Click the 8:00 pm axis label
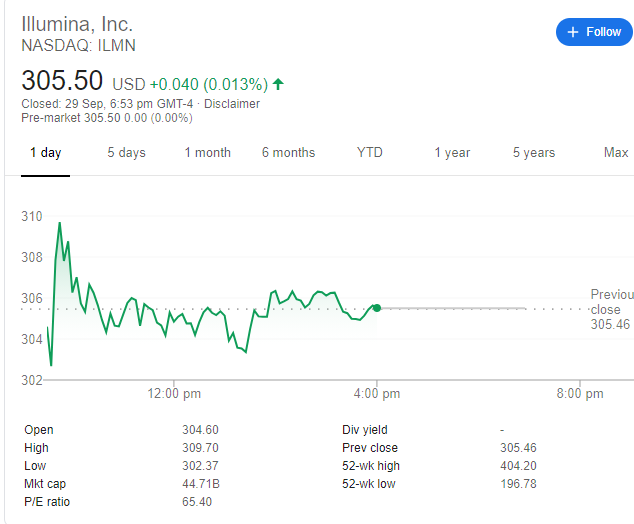The height and width of the screenshot is (524, 634). coord(580,393)
